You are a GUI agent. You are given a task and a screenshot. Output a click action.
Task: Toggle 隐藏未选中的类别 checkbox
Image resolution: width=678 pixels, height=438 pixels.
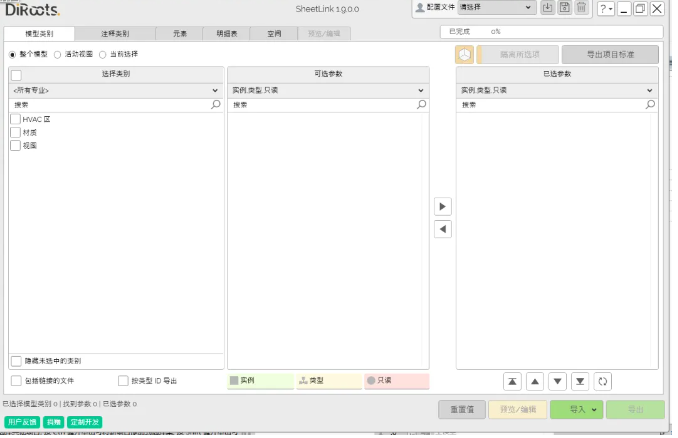coord(16,361)
